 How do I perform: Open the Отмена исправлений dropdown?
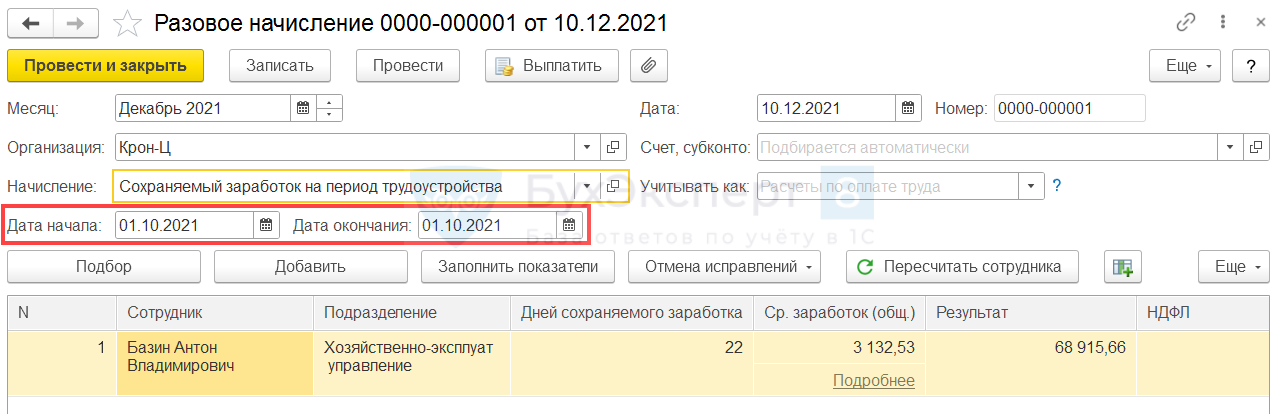tap(724, 267)
